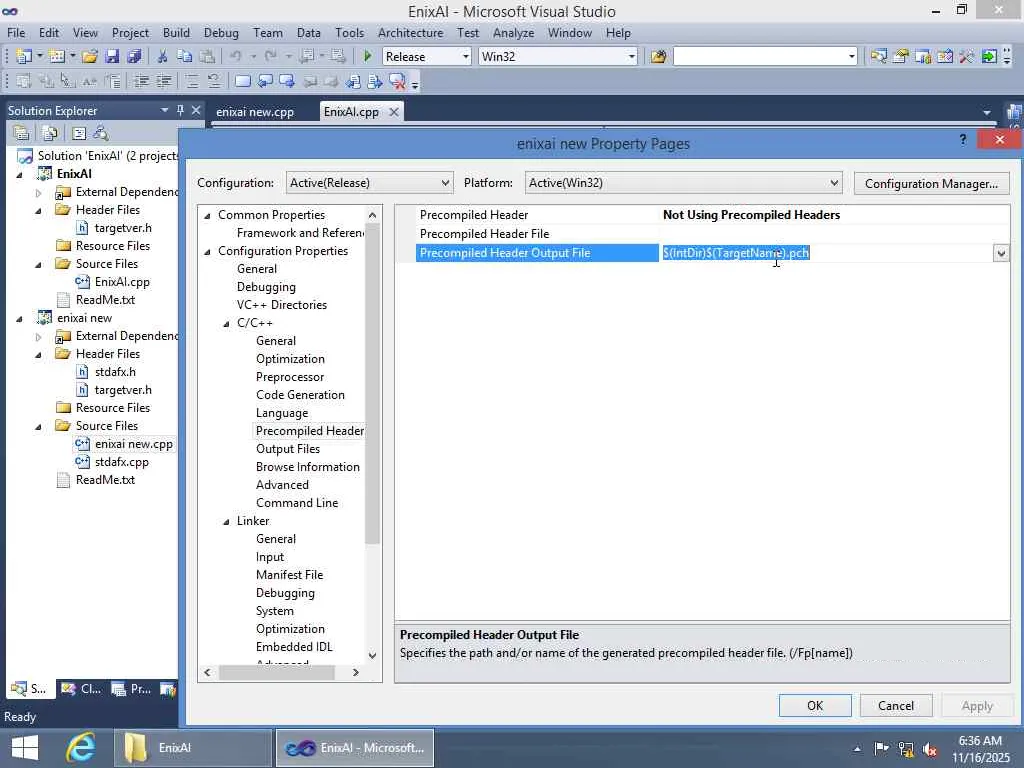Click the Cut scissors icon
Viewport: 1024px width, 768px height.
click(163, 57)
